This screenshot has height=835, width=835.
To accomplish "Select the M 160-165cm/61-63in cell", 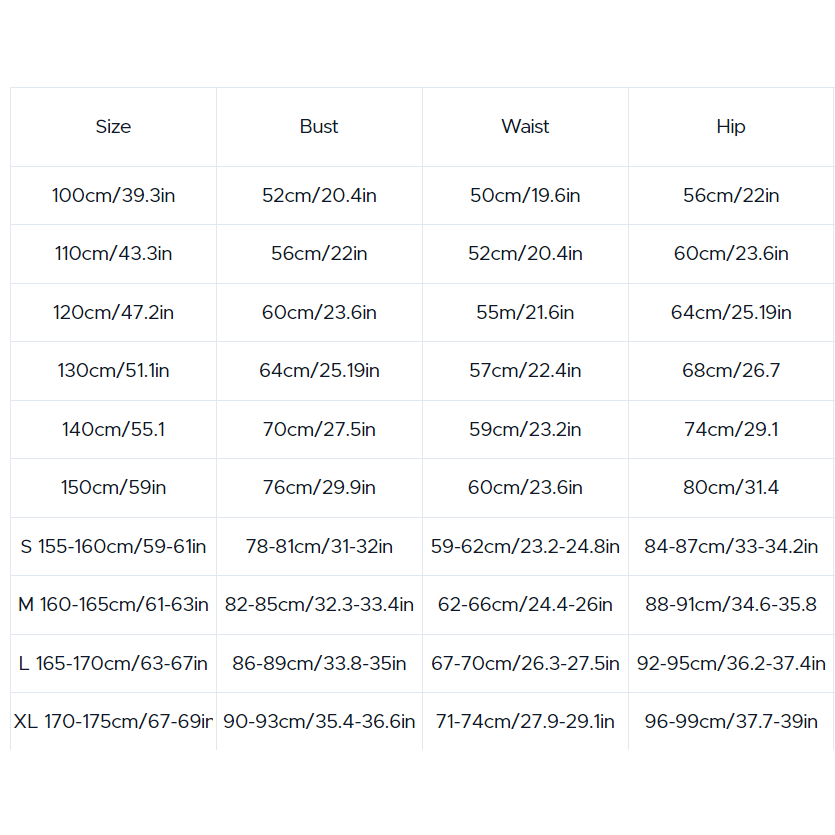I will [113, 604].
